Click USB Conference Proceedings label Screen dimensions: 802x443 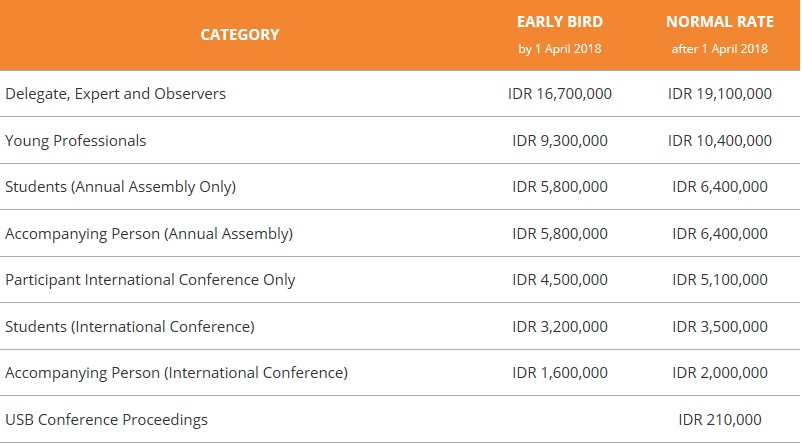coord(106,419)
